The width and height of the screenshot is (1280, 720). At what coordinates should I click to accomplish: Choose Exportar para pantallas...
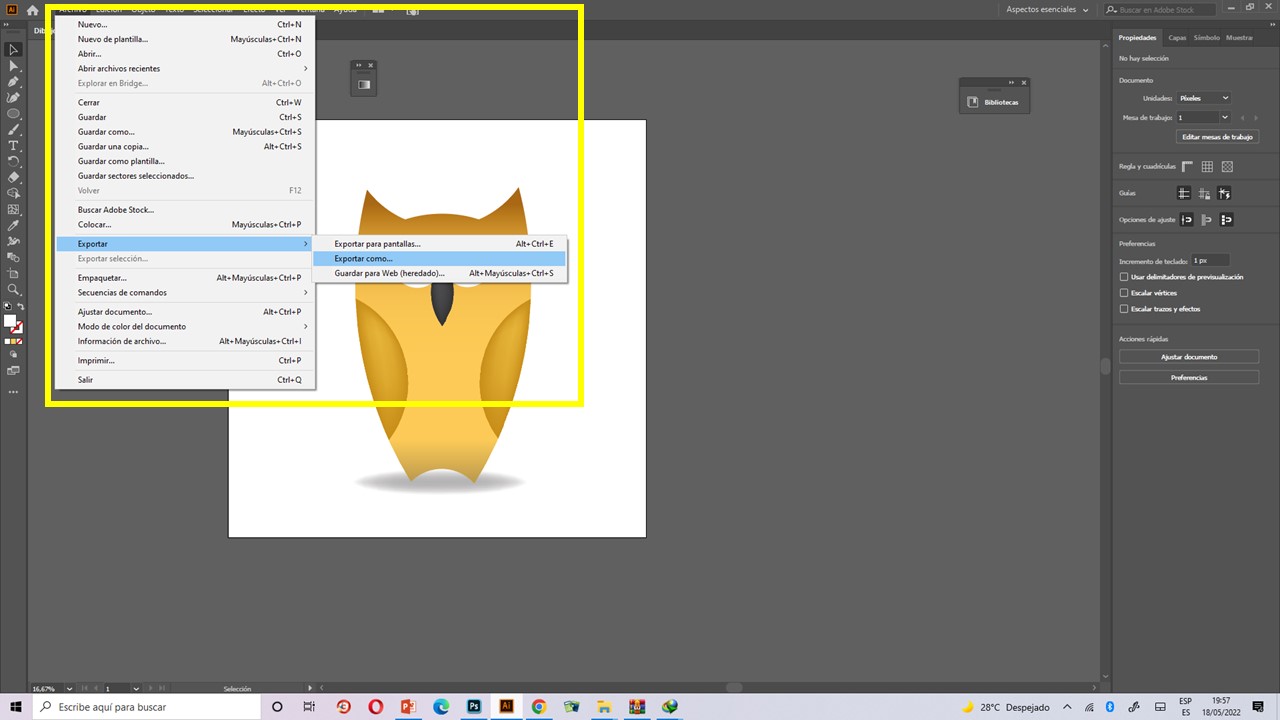[x=440, y=244]
